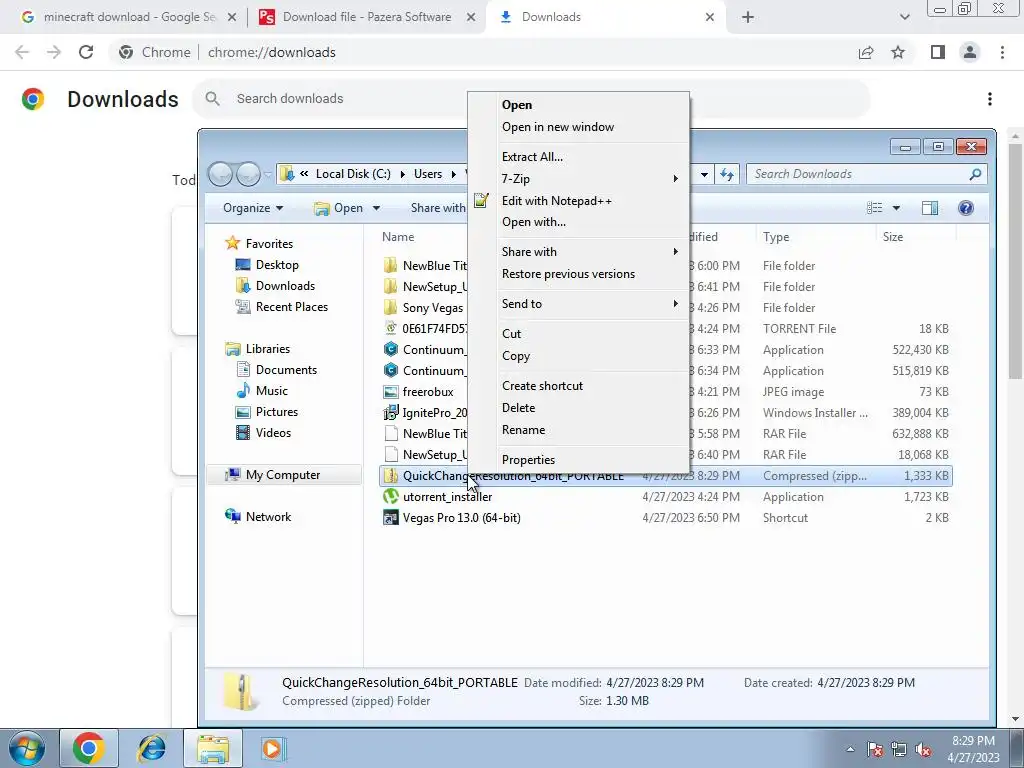Choose Restore previous versions

[568, 274]
